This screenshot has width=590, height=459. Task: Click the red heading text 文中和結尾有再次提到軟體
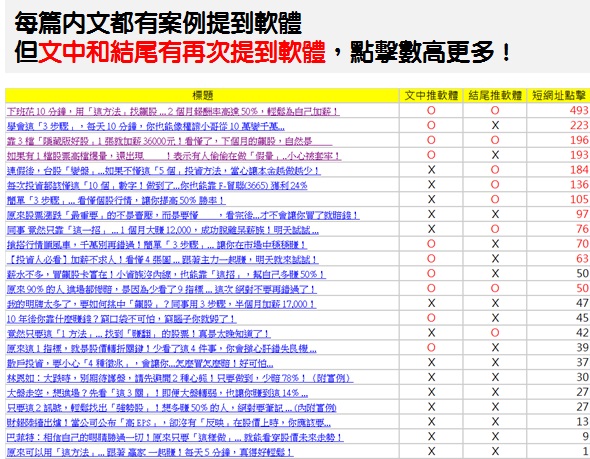(182, 52)
